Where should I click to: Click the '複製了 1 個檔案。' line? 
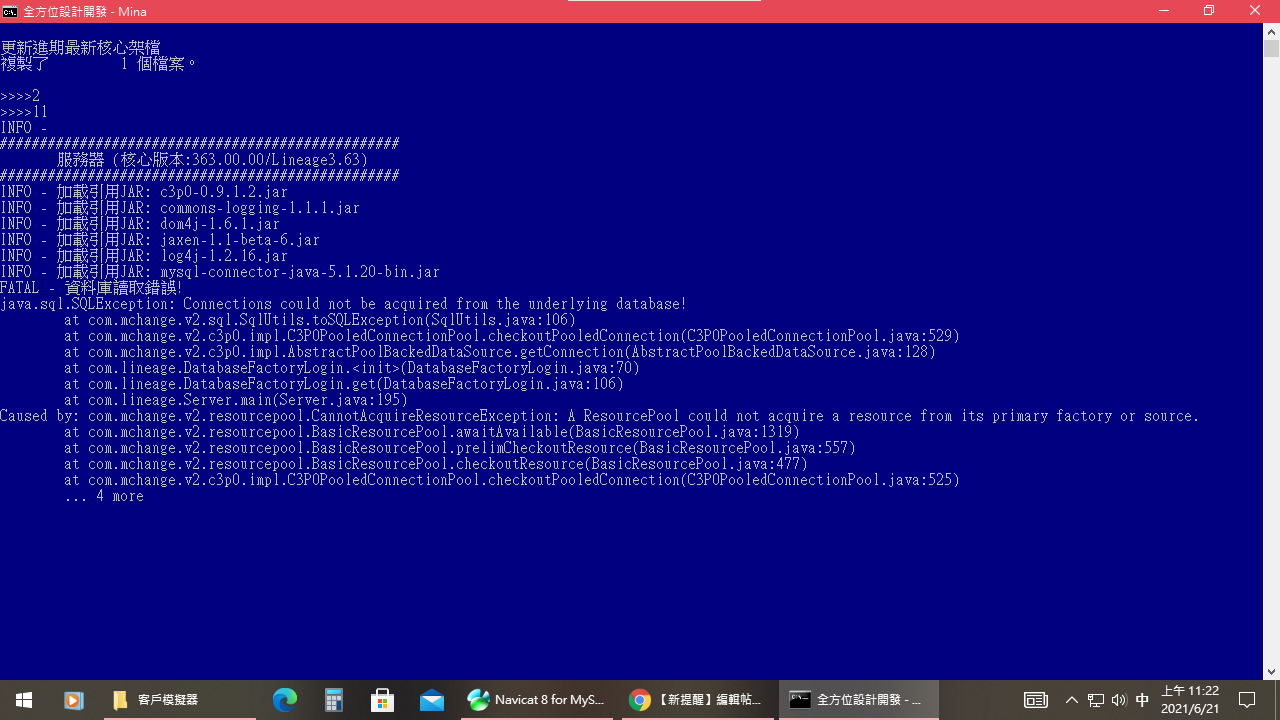[x=98, y=64]
